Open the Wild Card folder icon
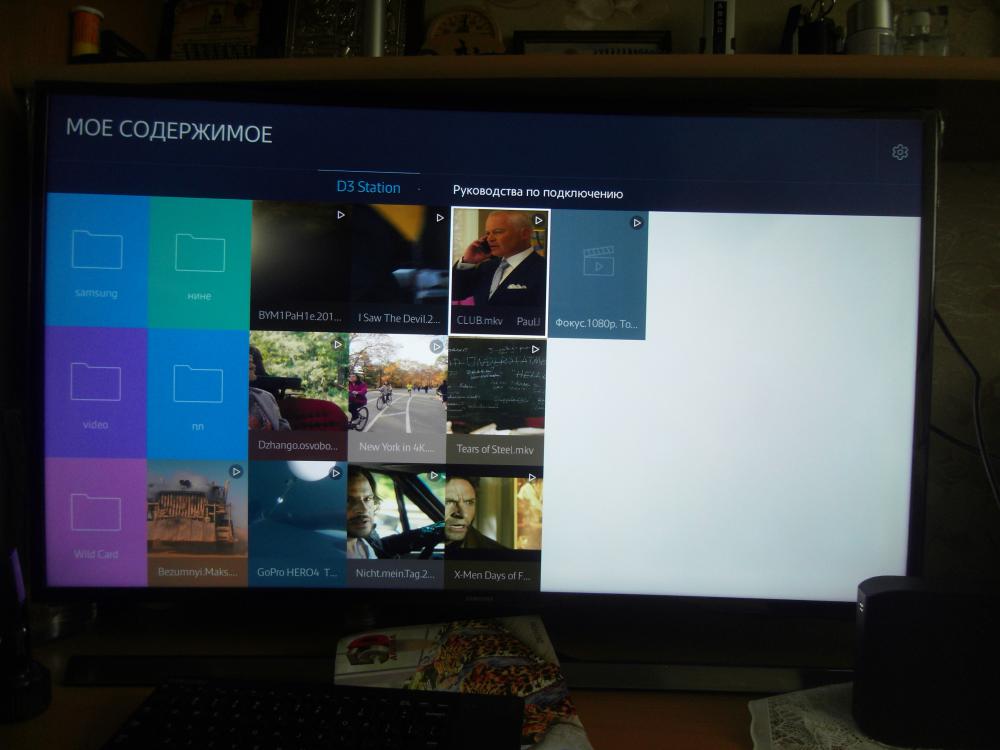The height and width of the screenshot is (750, 1000). click(x=96, y=512)
